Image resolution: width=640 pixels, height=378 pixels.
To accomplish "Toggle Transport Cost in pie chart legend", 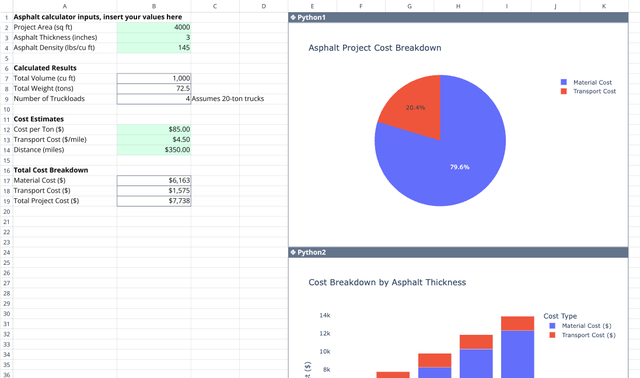I will (589, 91).
